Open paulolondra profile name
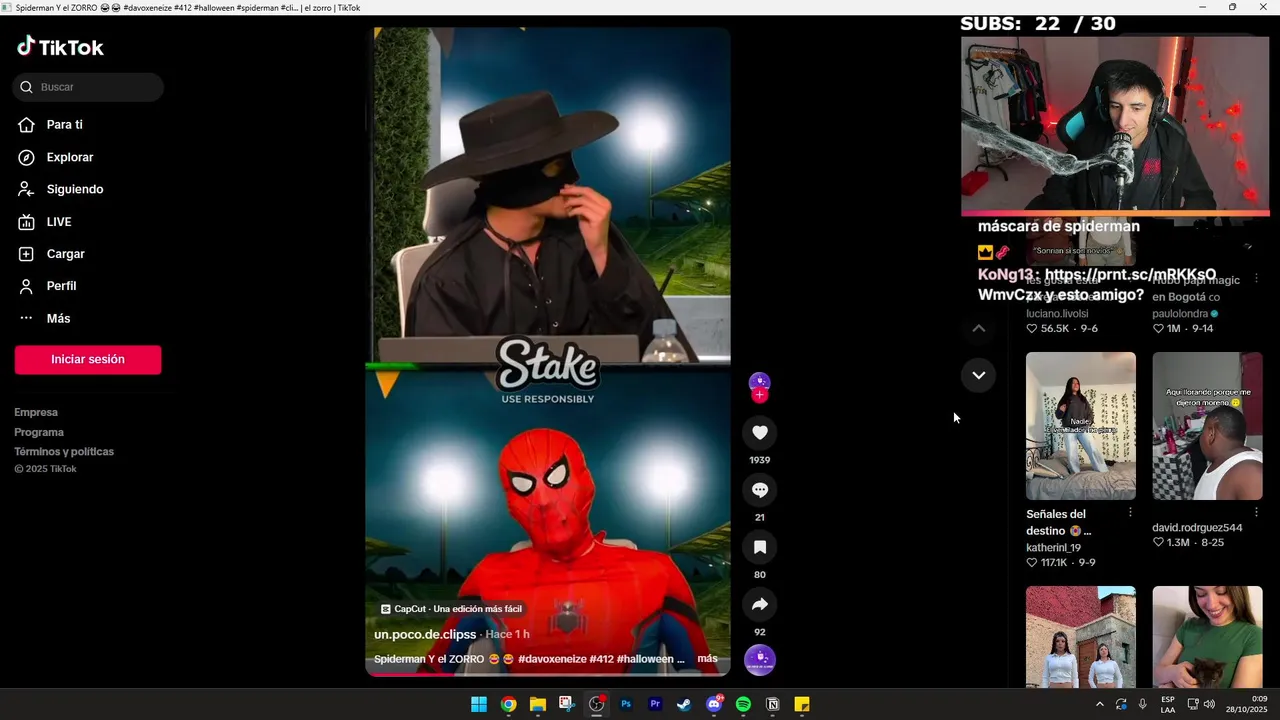1280x720 pixels. point(1181,314)
